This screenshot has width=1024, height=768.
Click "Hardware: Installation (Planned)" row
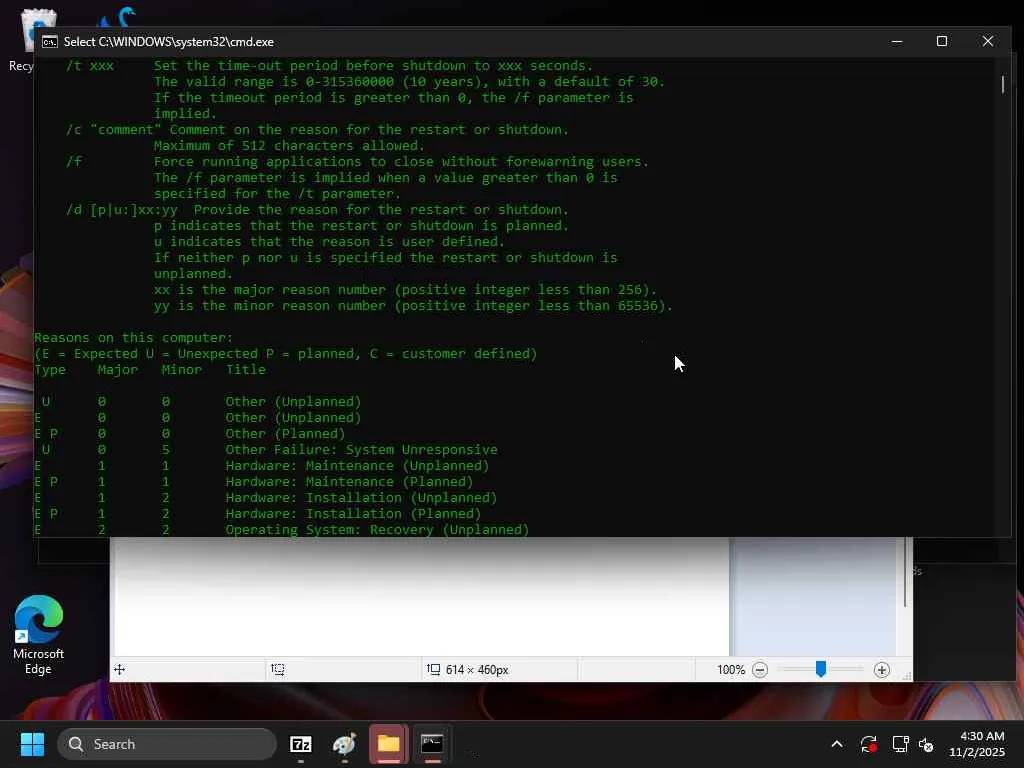[x=353, y=514]
